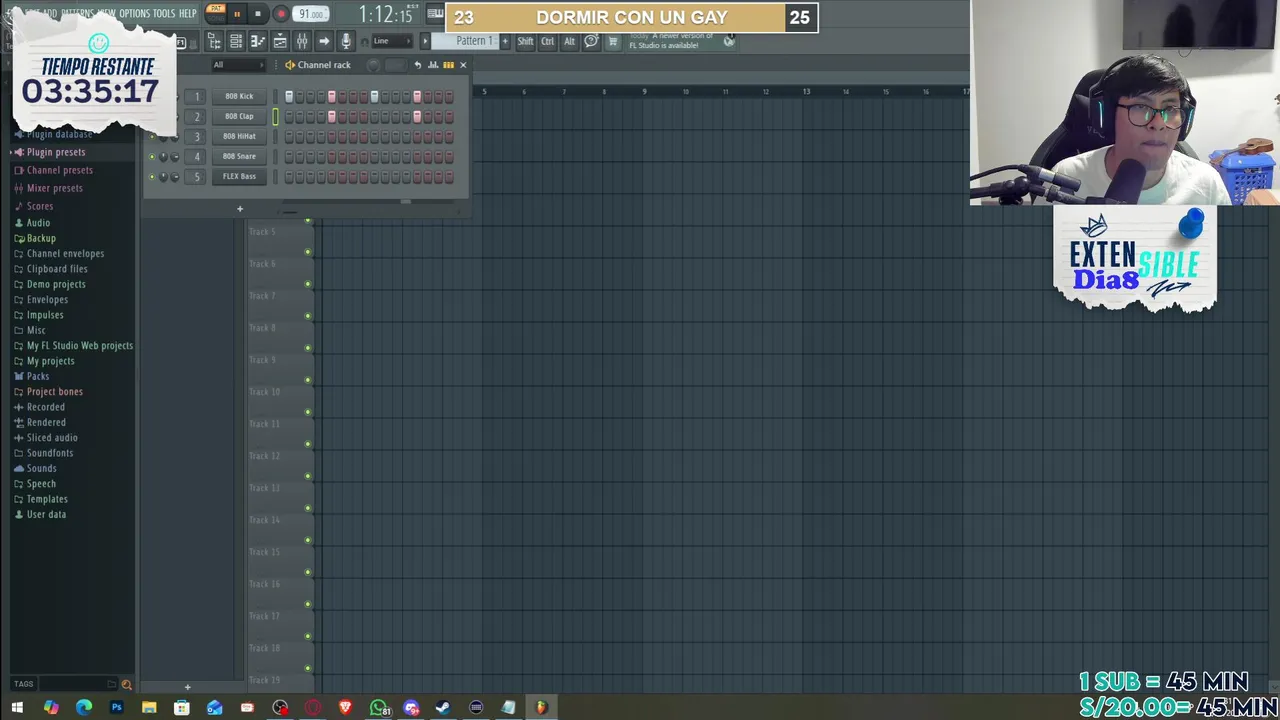
Task: Toggle first step of 808 Snare
Action: 289,157
